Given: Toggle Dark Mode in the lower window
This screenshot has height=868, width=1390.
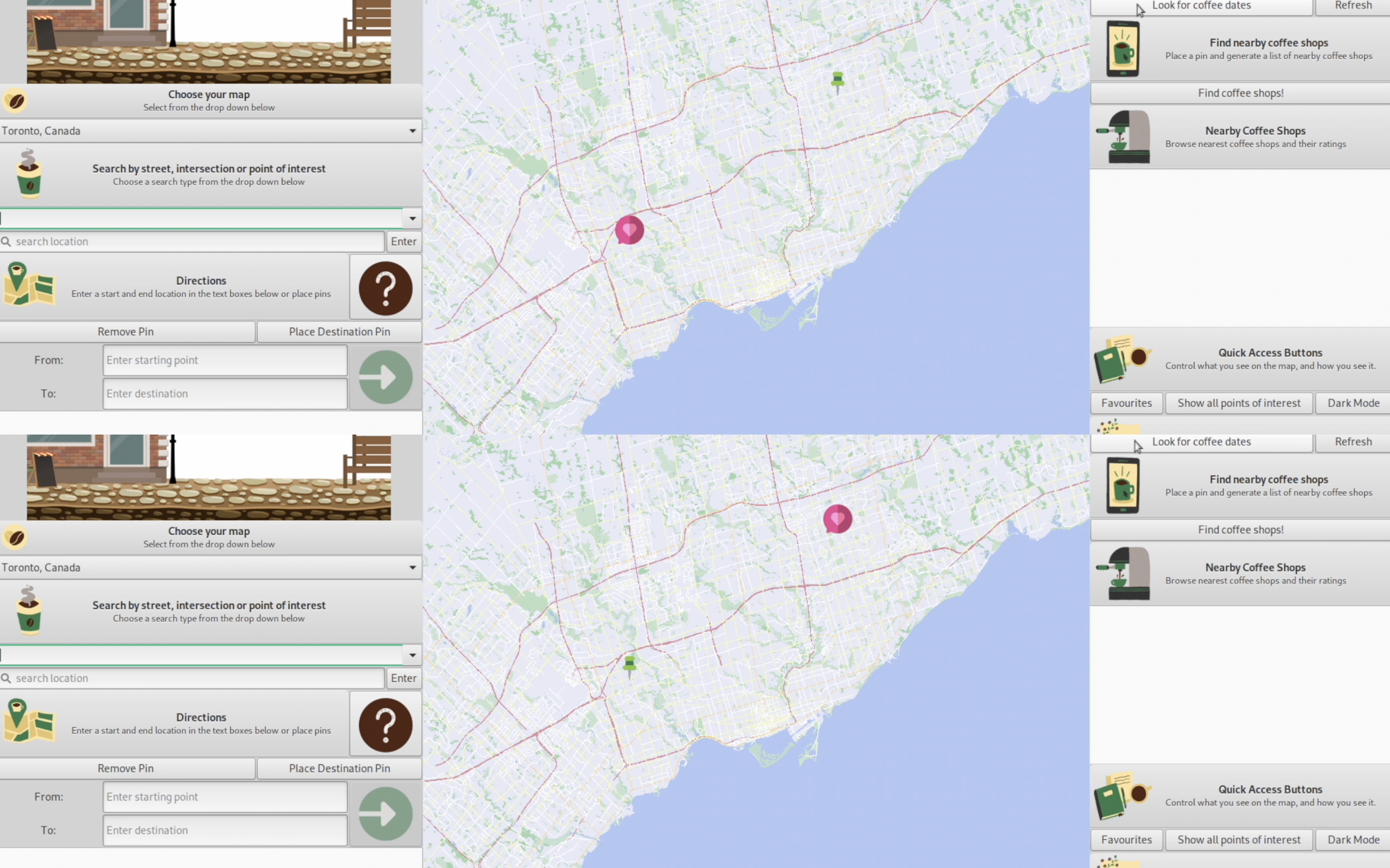Looking at the screenshot, I should pos(1353,839).
